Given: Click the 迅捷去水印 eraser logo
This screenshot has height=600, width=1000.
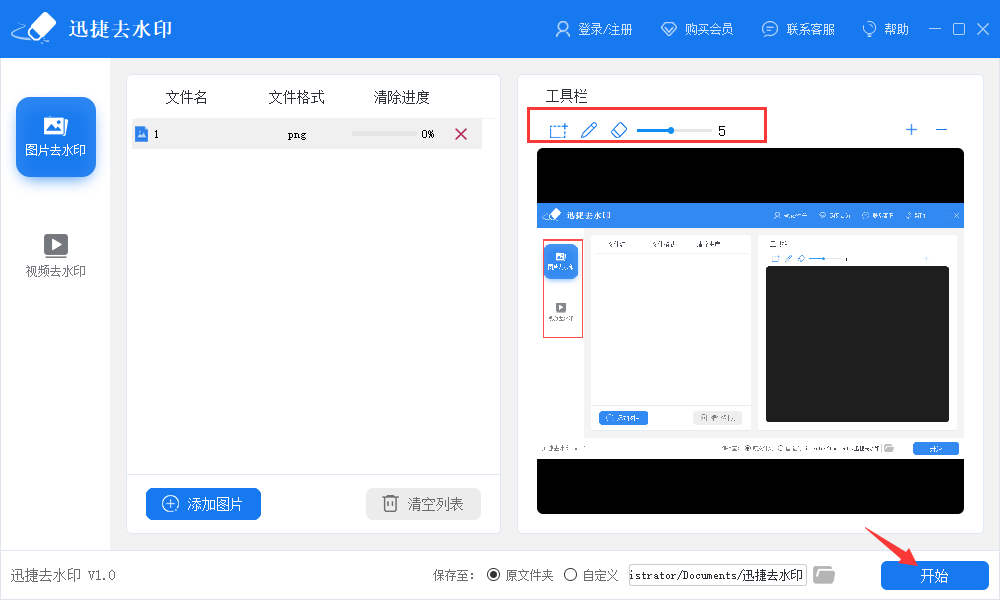Looking at the screenshot, I should coord(34,28).
